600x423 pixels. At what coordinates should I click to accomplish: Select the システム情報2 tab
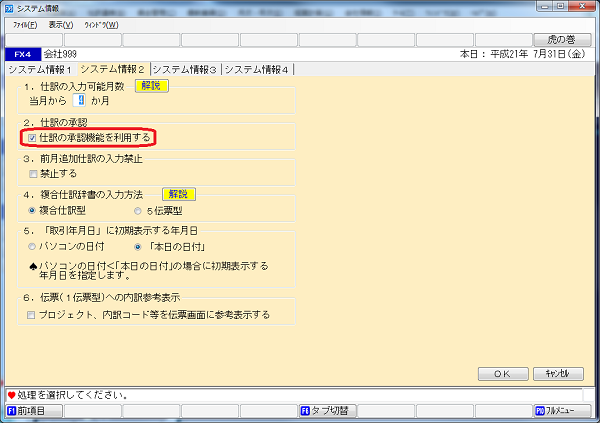coord(112,69)
